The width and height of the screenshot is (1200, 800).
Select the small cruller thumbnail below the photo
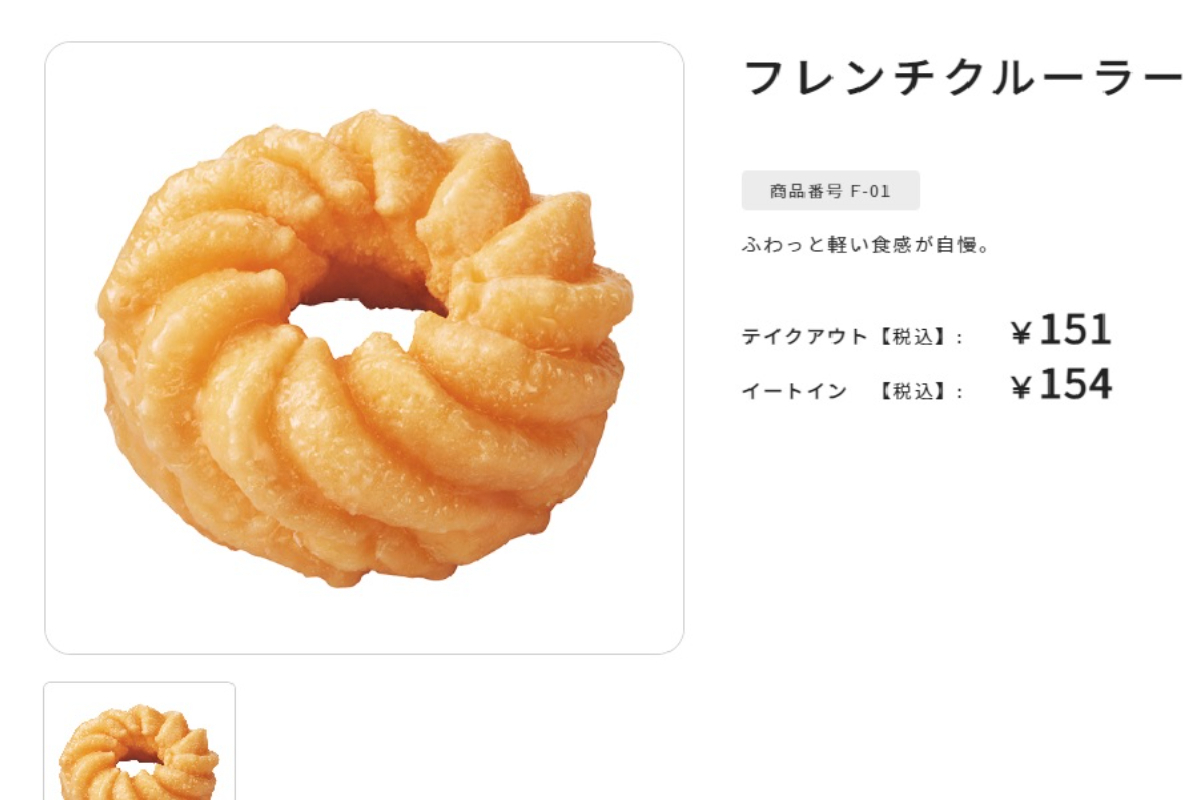(139, 741)
